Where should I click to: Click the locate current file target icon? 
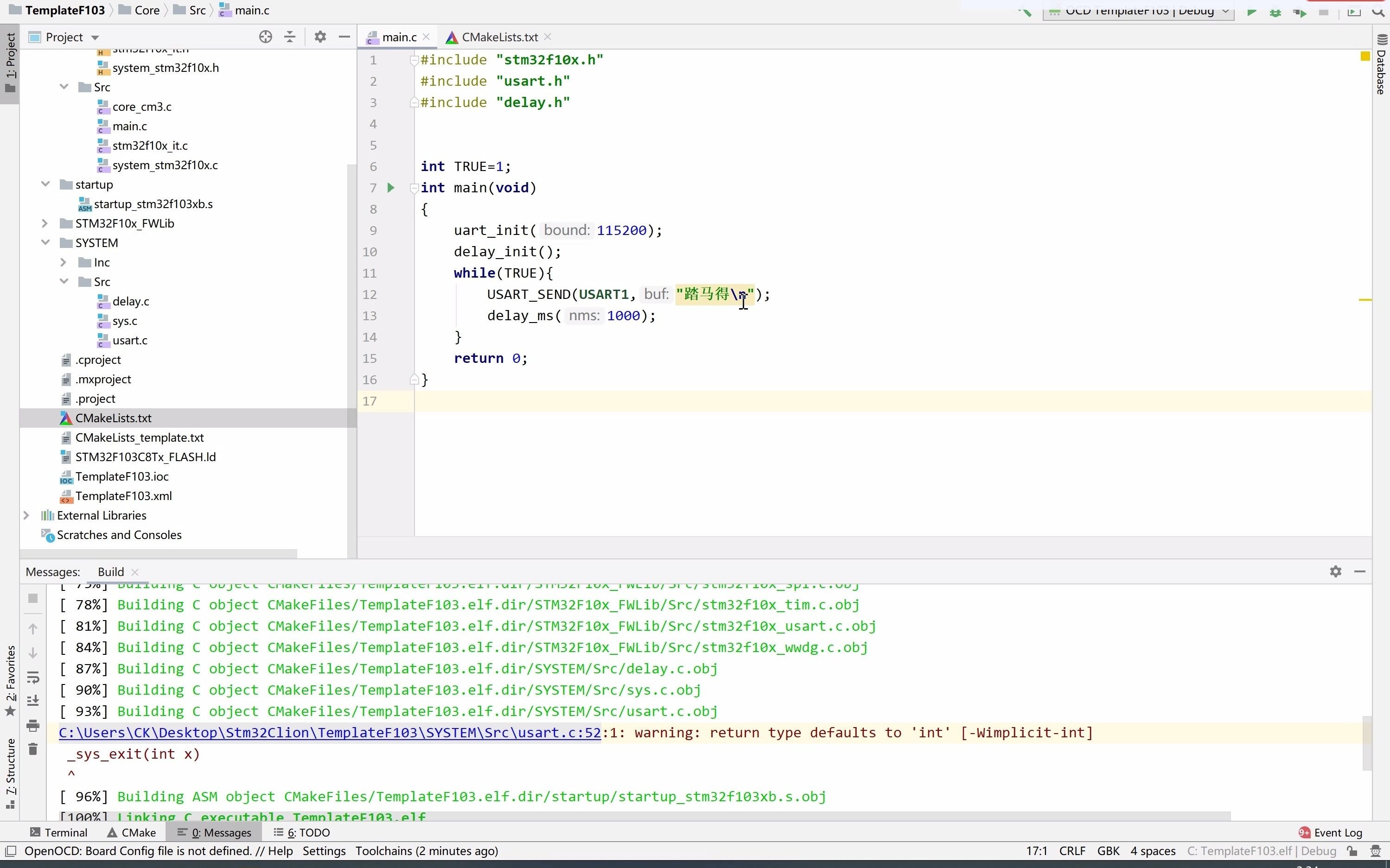coord(265,38)
